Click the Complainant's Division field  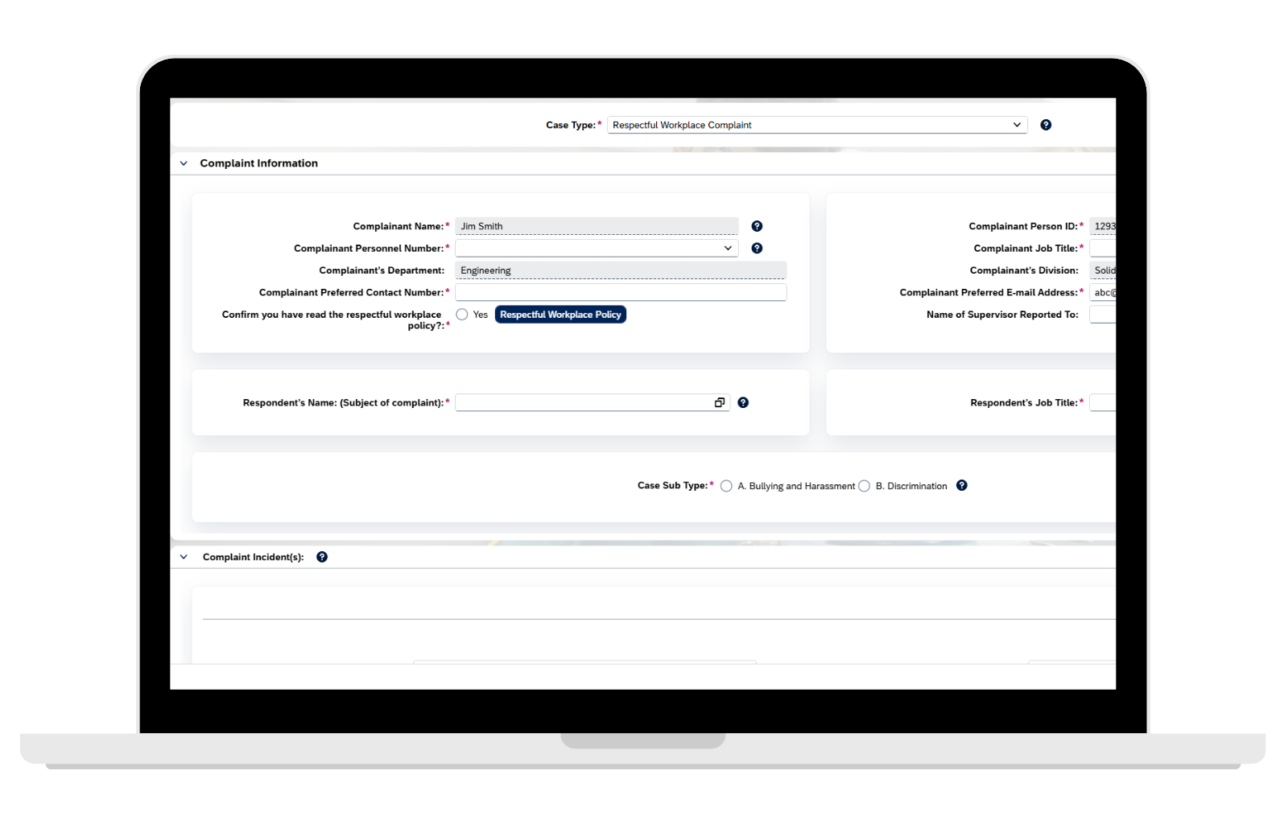(1103, 270)
